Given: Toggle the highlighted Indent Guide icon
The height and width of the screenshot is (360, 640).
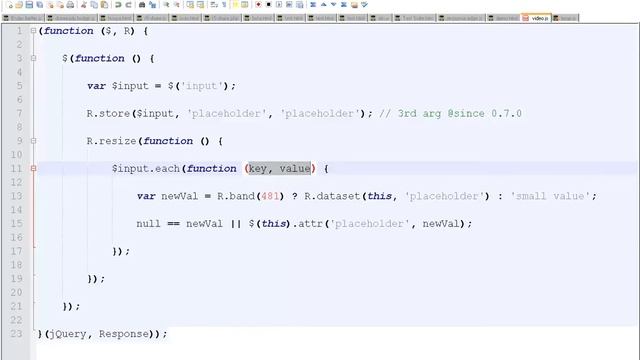Looking at the screenshot, I should [x=235, y=5].
